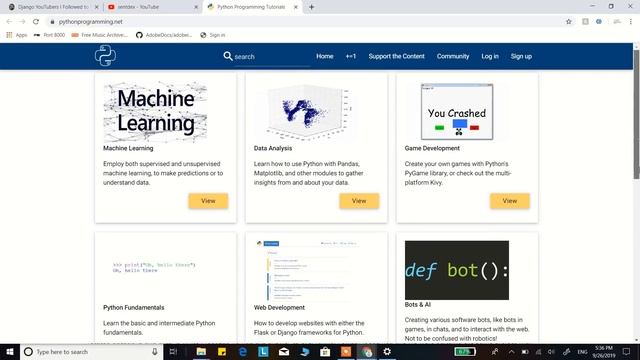Click the search magnifier icon in the navbar
Screen dimensions: 640x360
point(228,56)
